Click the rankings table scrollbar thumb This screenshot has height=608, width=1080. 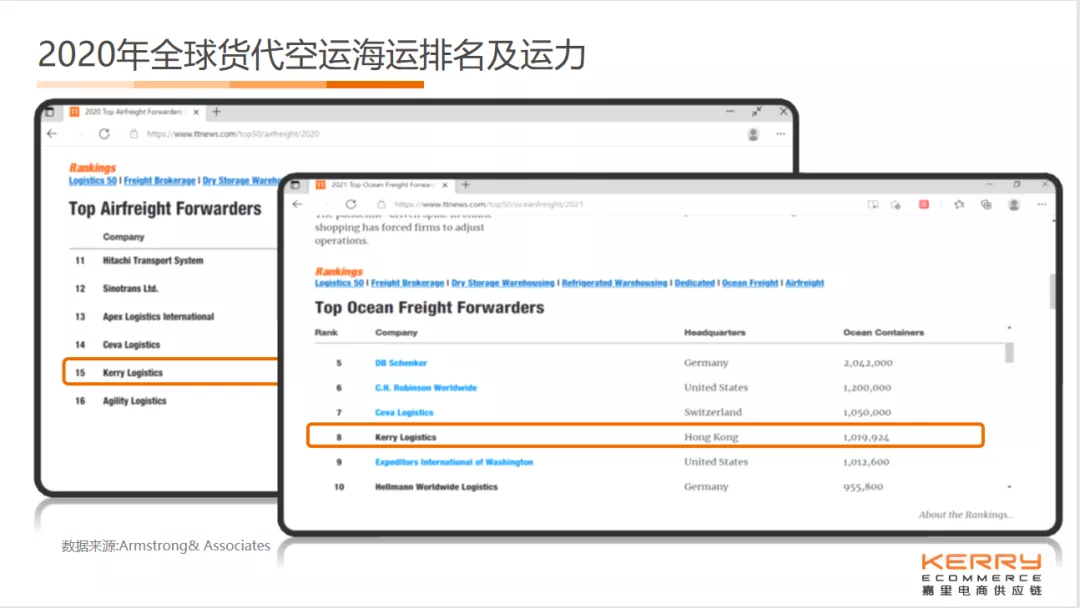(1009, 352)
